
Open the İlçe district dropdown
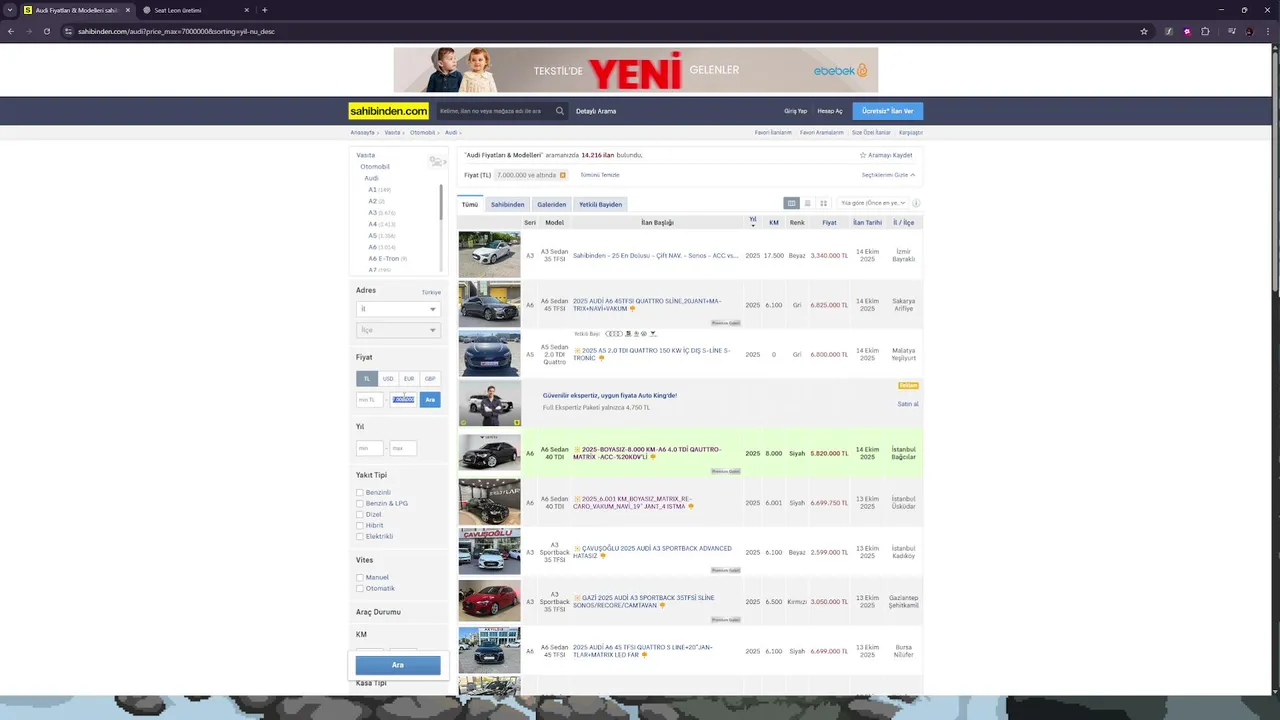(x=398, y=330)
